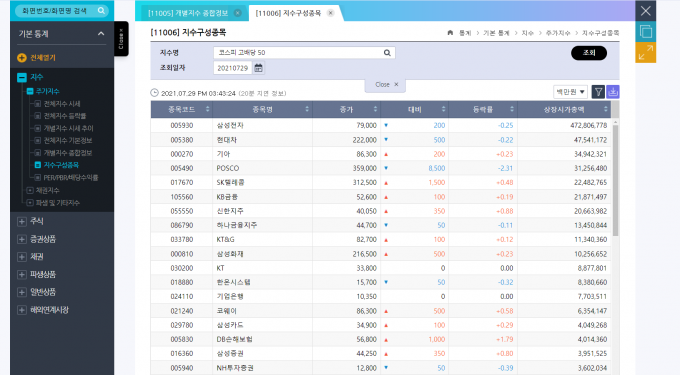Click the 조회 search button
This screenshot has width=680, height=375.
click(x=589, y=53)
